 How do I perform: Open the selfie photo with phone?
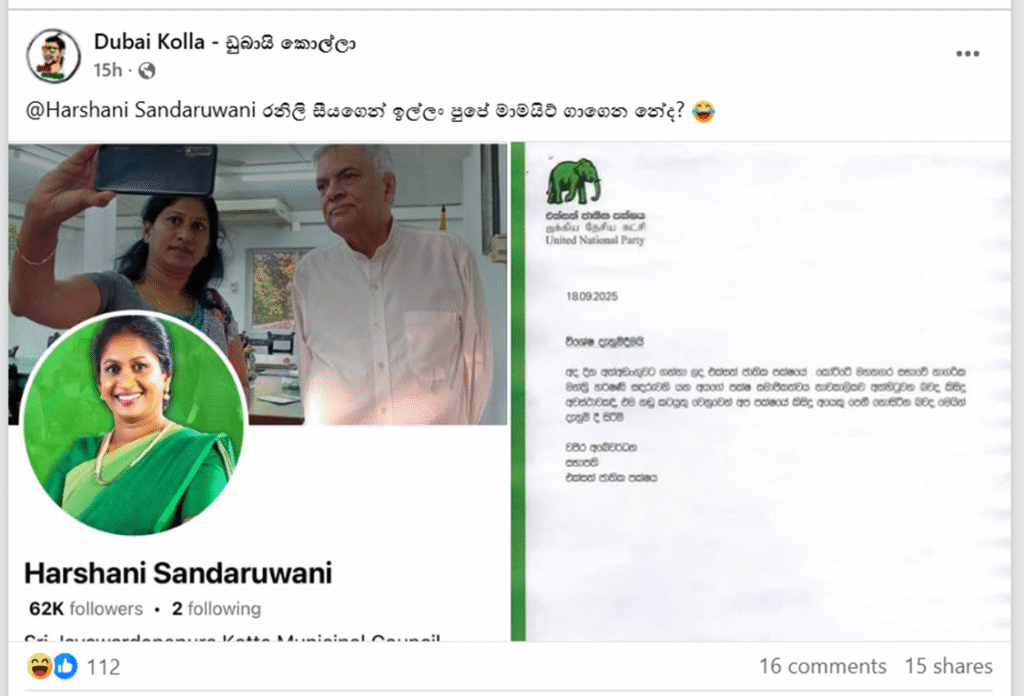coord(258,284)
